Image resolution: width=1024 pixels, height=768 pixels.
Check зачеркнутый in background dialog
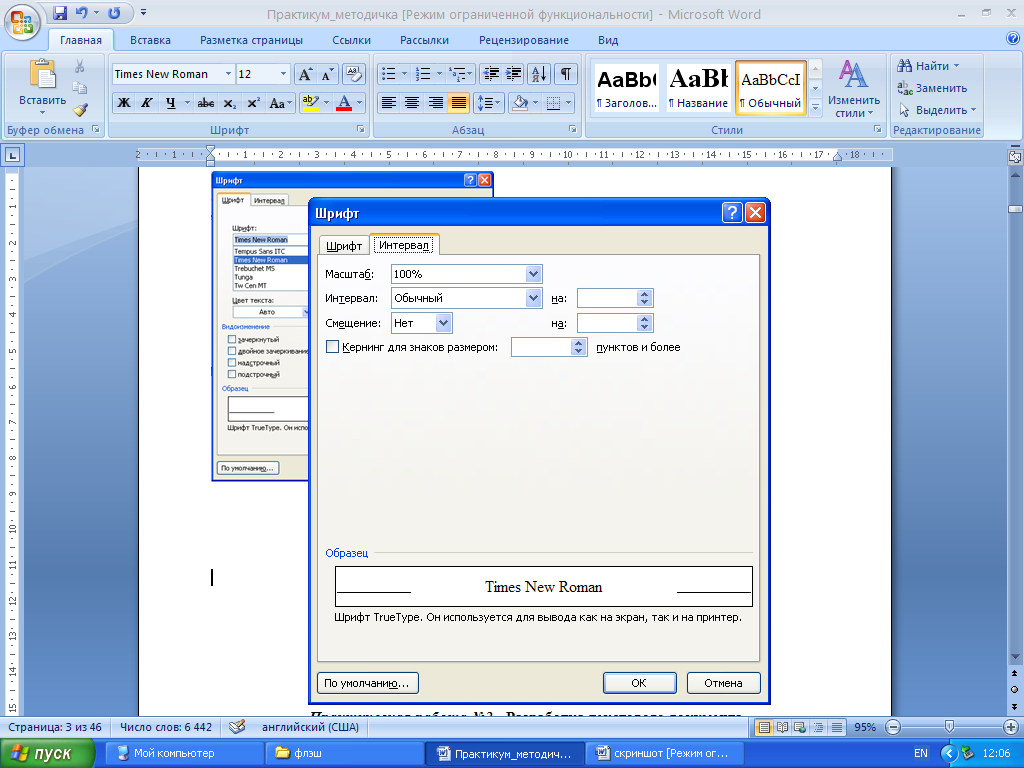pyautogui.click(x=231, y=340)
